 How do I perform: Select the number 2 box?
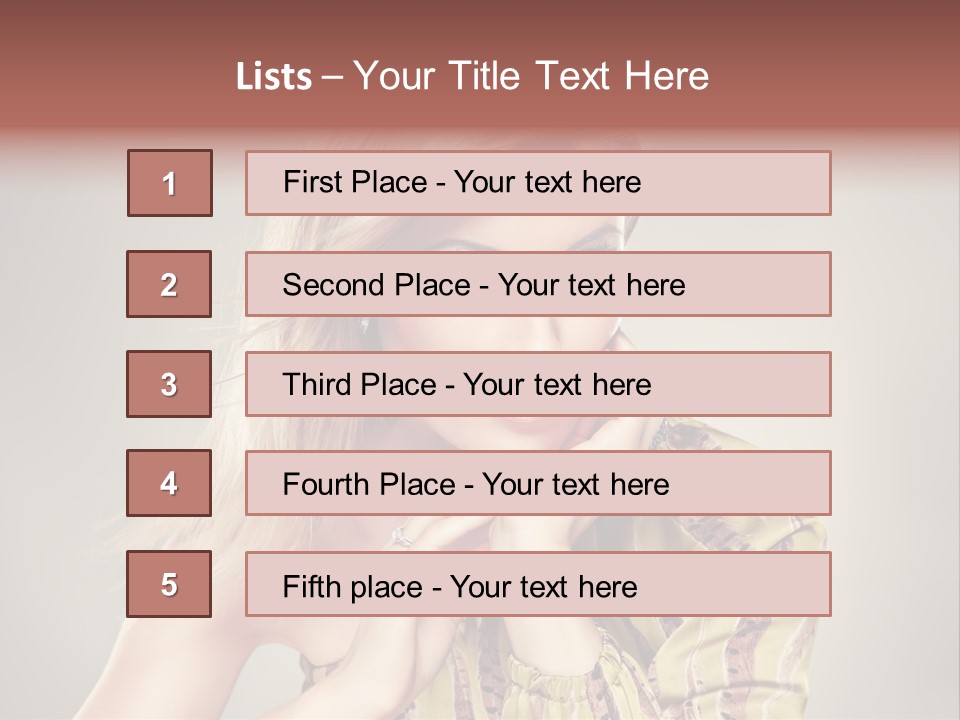tap(170, 284)
